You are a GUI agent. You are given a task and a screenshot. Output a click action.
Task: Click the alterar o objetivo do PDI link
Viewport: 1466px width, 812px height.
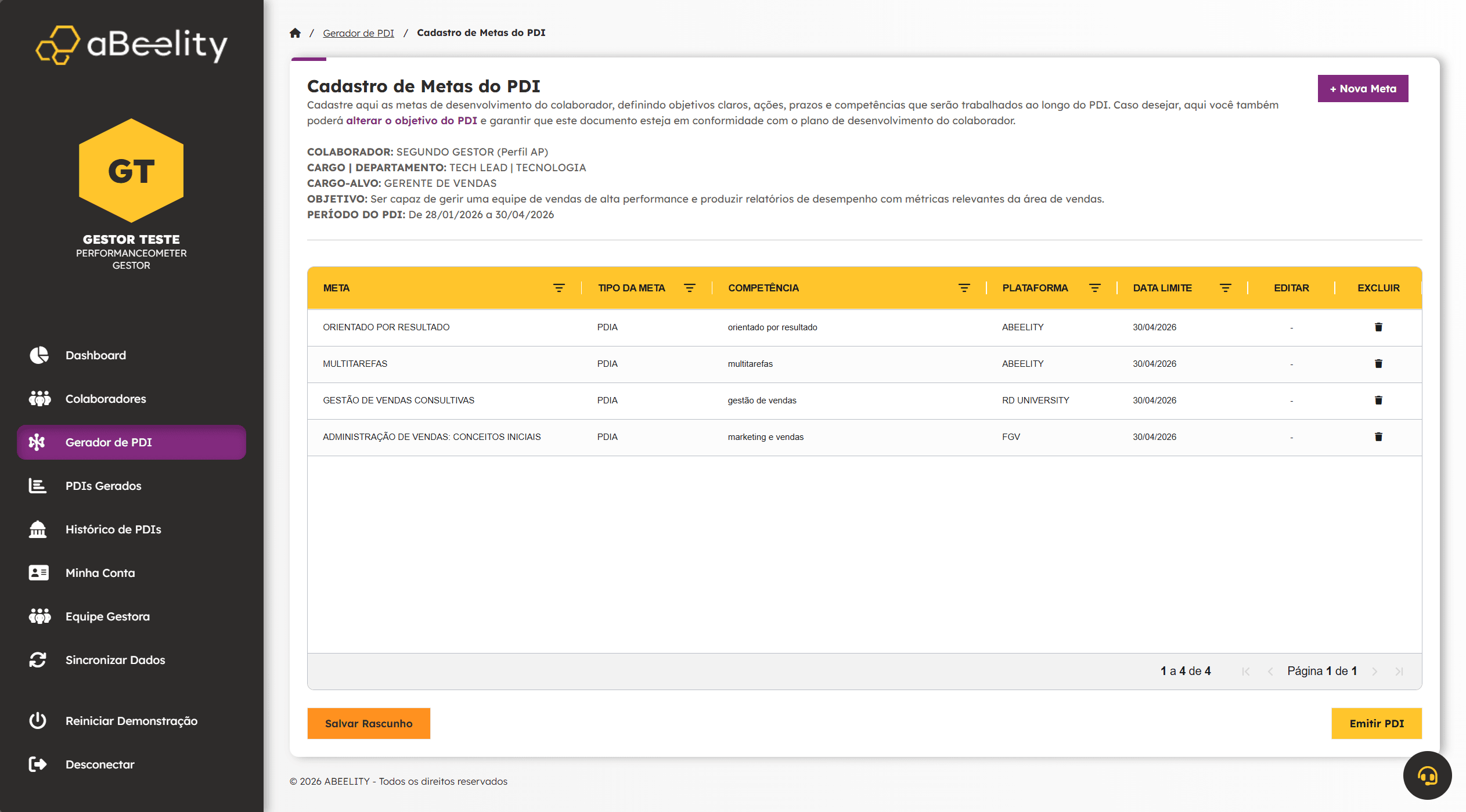[x=411, y=121]
